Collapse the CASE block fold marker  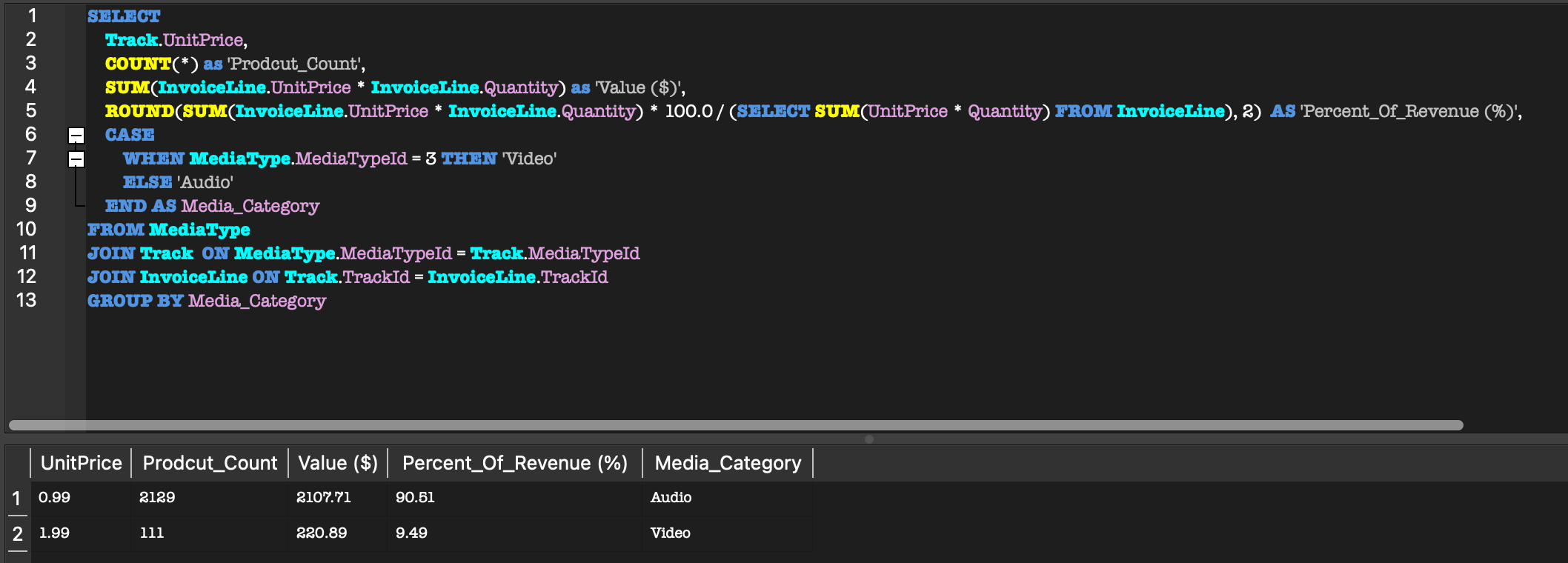tap(76, 136)
